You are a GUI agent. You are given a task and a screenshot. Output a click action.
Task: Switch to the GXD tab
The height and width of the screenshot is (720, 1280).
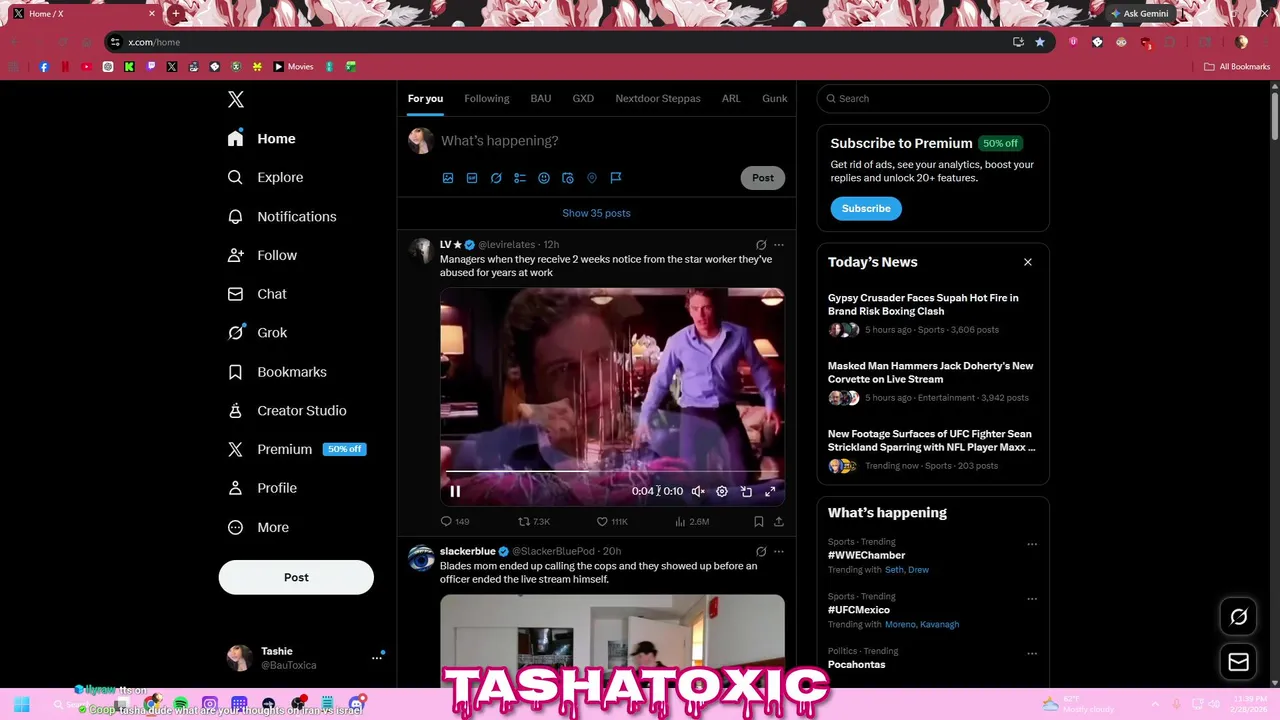583,99
